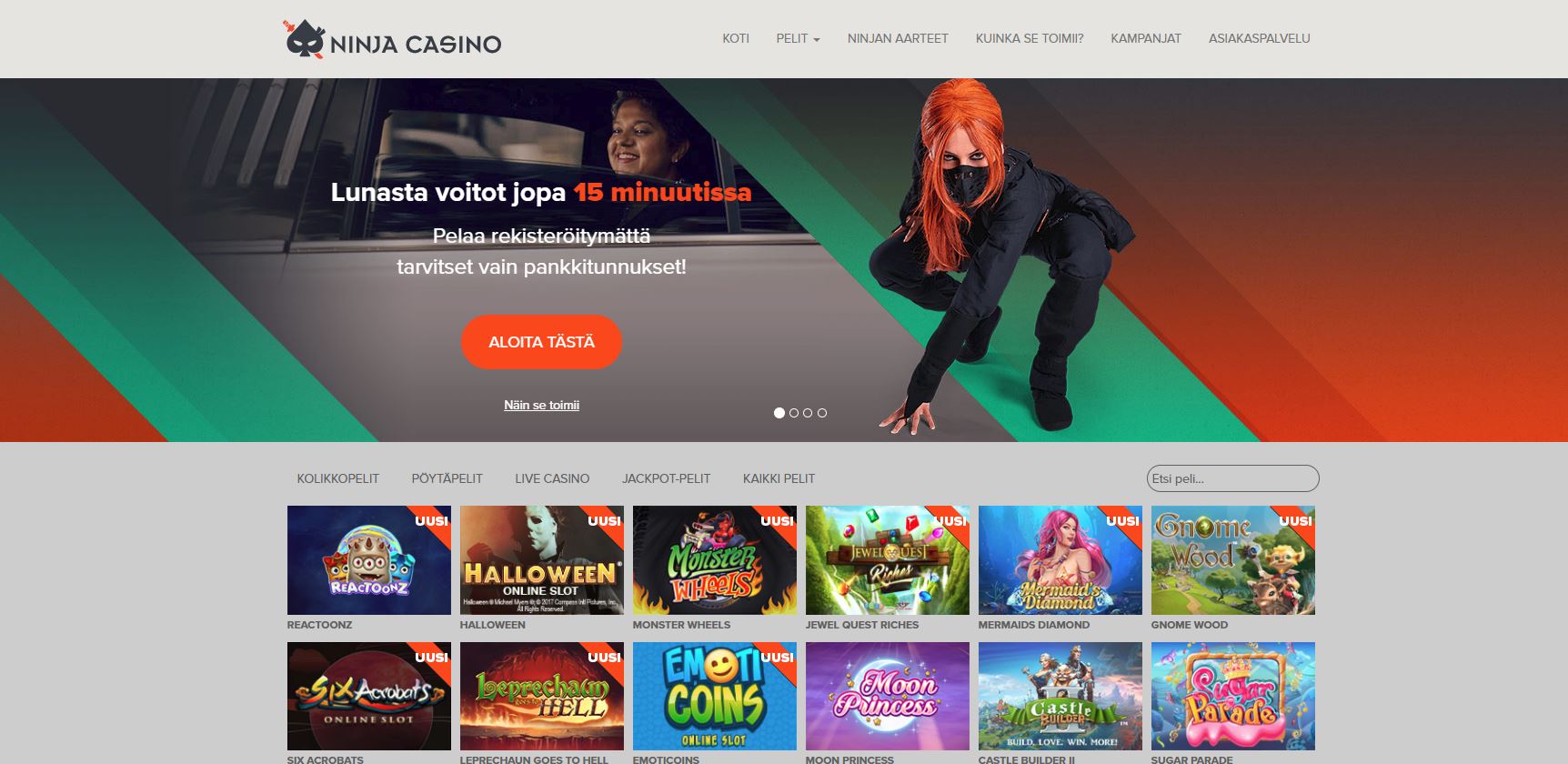Launch the Monster Wheels game tile
Screen dimensions: 1568x764
coord(714,560)
